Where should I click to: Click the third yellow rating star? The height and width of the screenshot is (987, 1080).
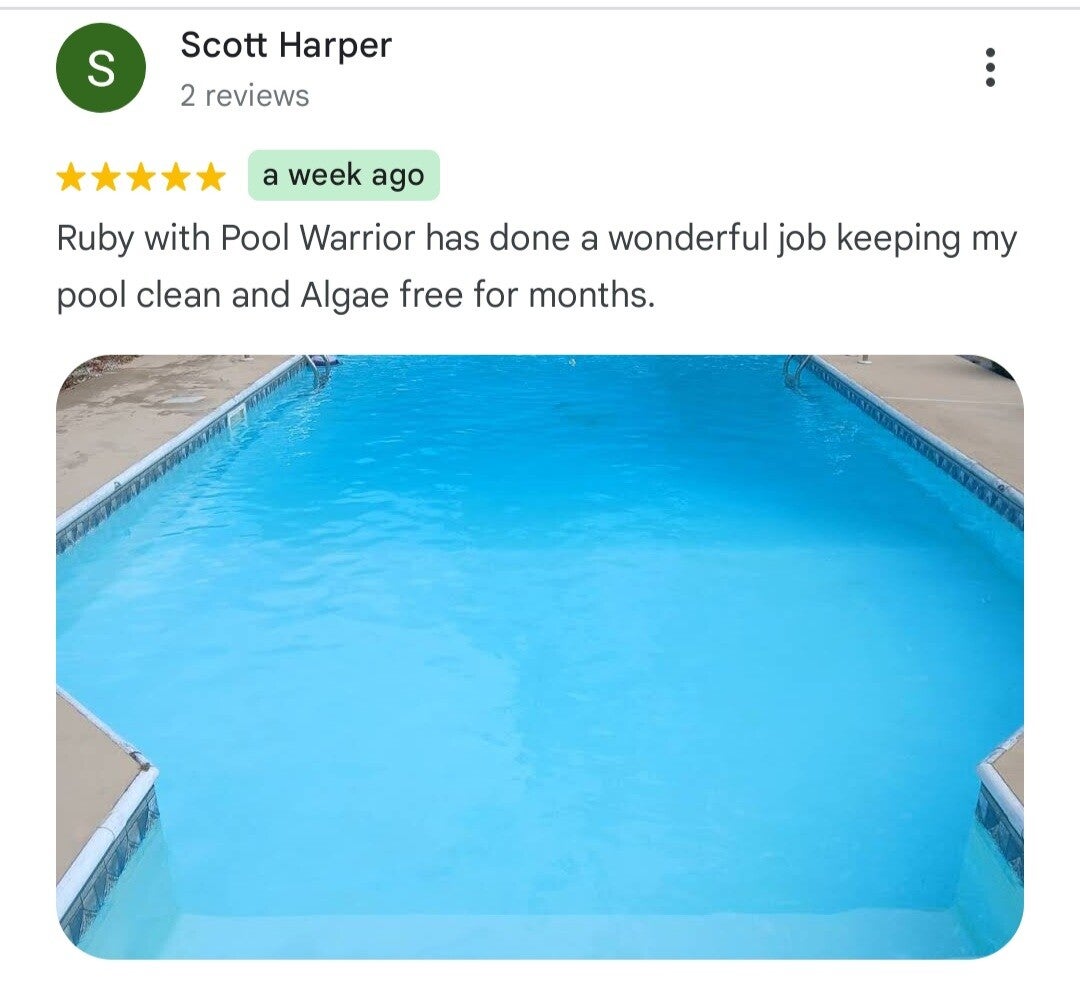click(x=141, y=176)
